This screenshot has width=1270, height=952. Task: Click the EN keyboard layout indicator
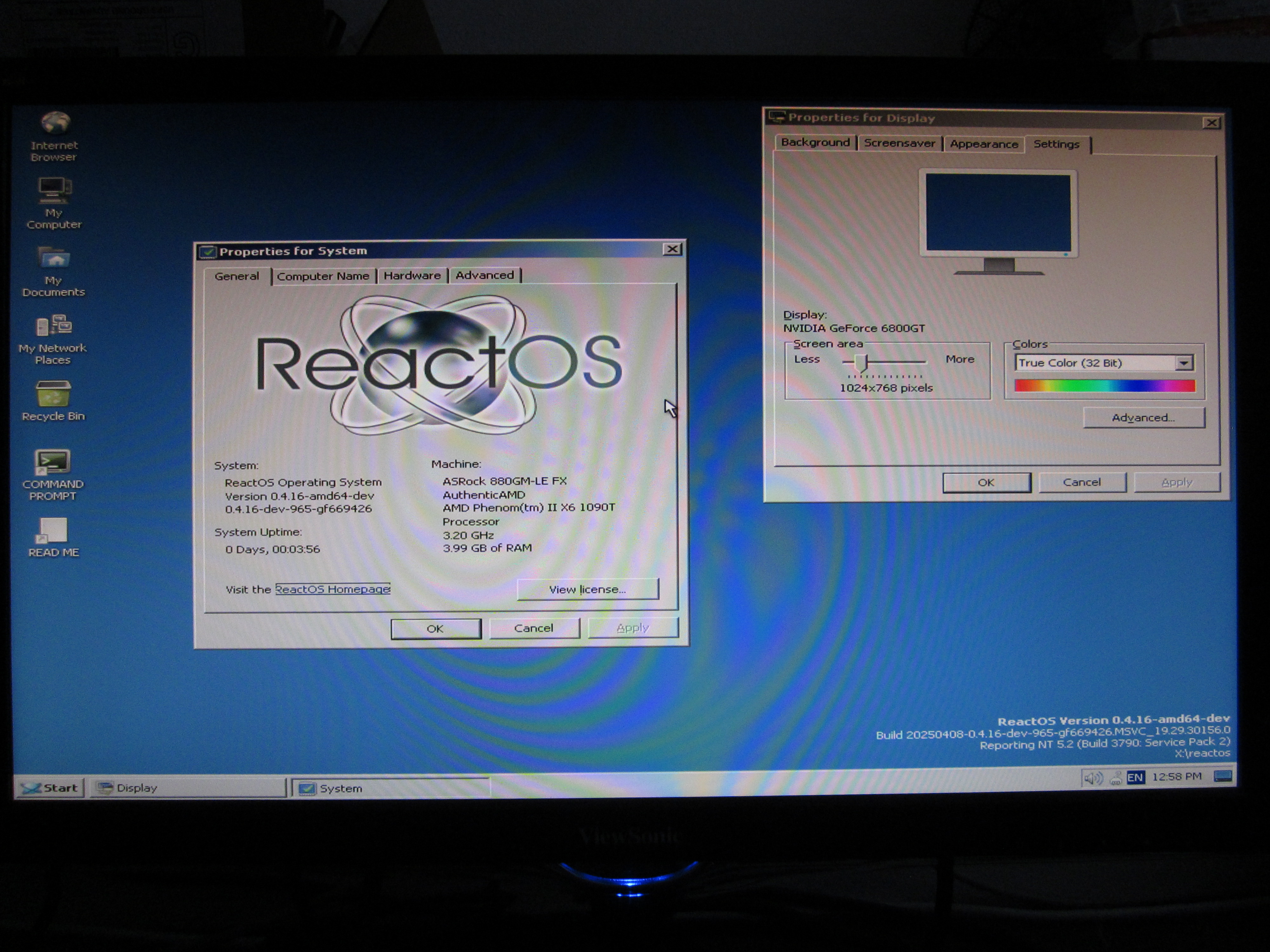(1134, 777)
